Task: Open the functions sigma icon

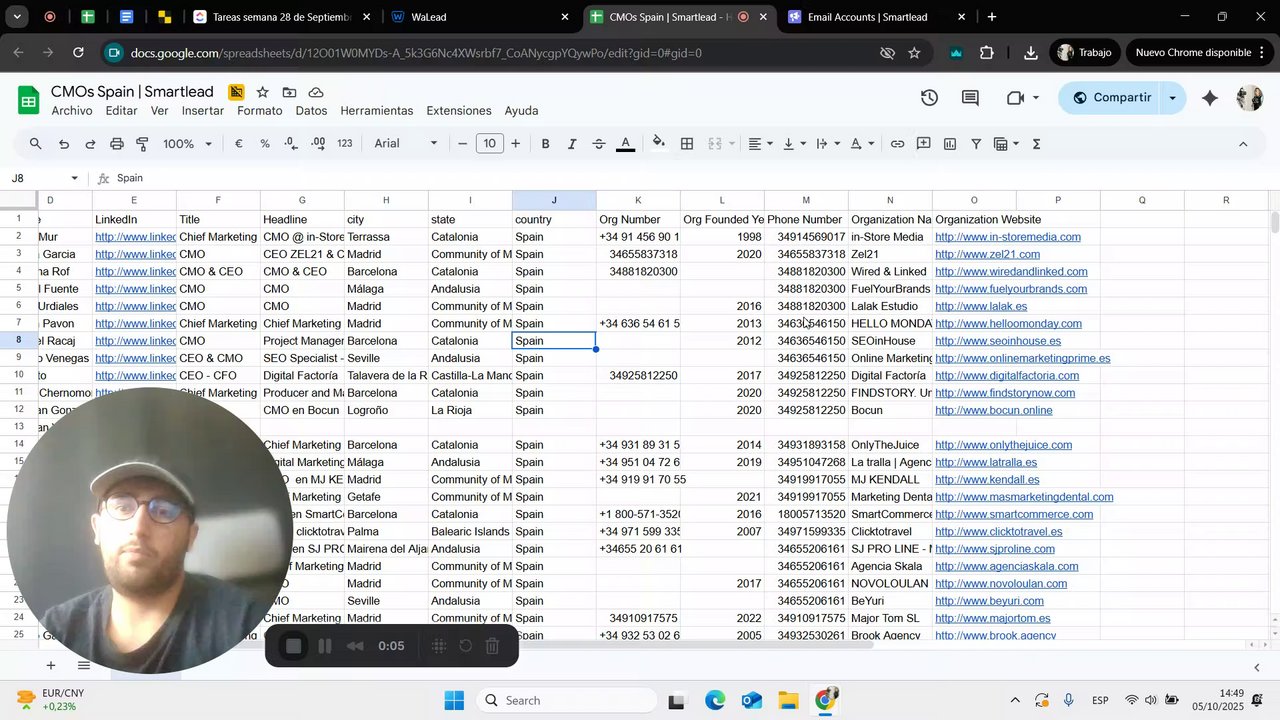Action: tap(1036, 144)
